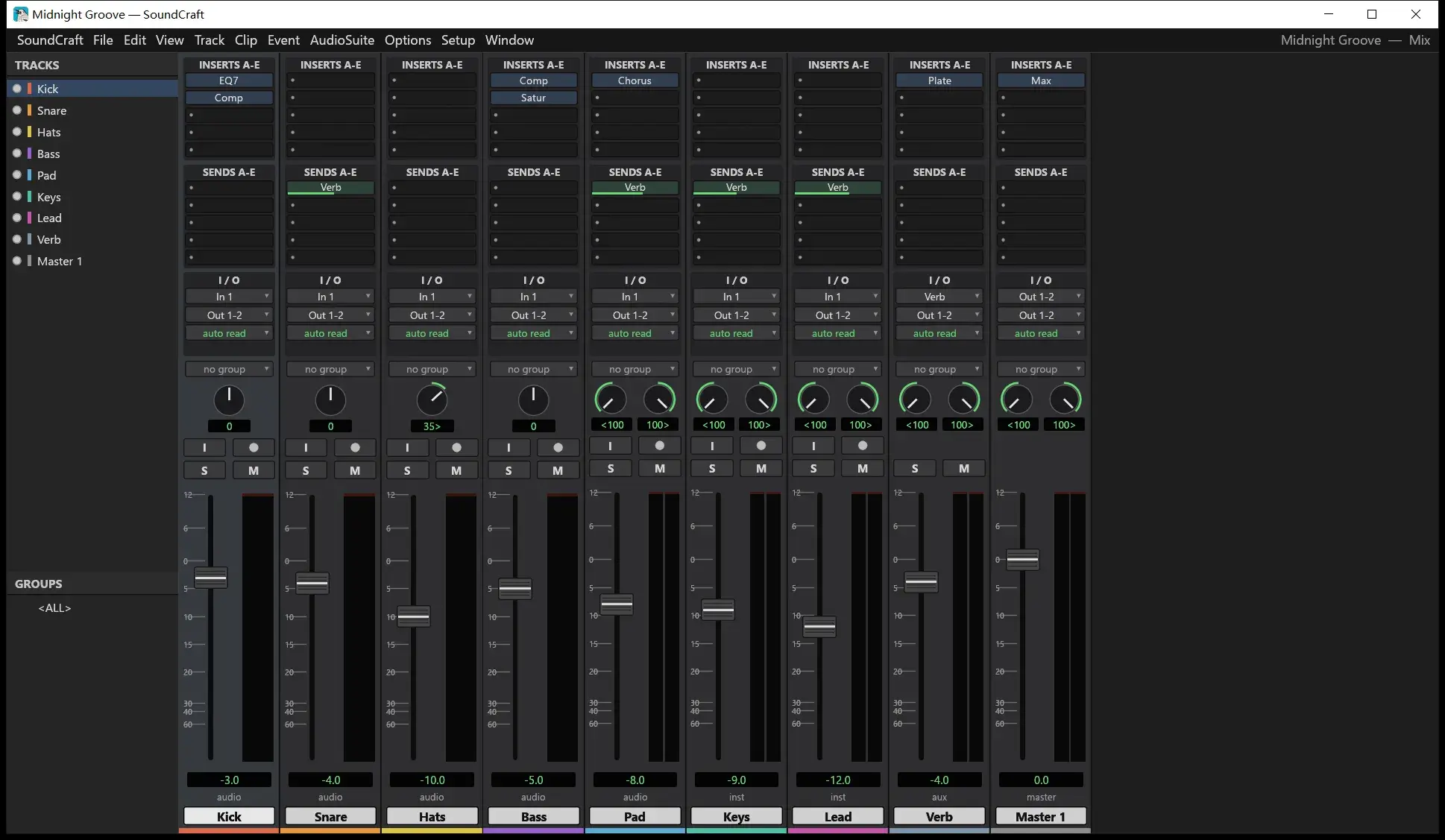Viewport: 1445px width, 840px height.
Task: Solo the Verb aux channel
Action: pyautogui.click(x=915, y=468)
